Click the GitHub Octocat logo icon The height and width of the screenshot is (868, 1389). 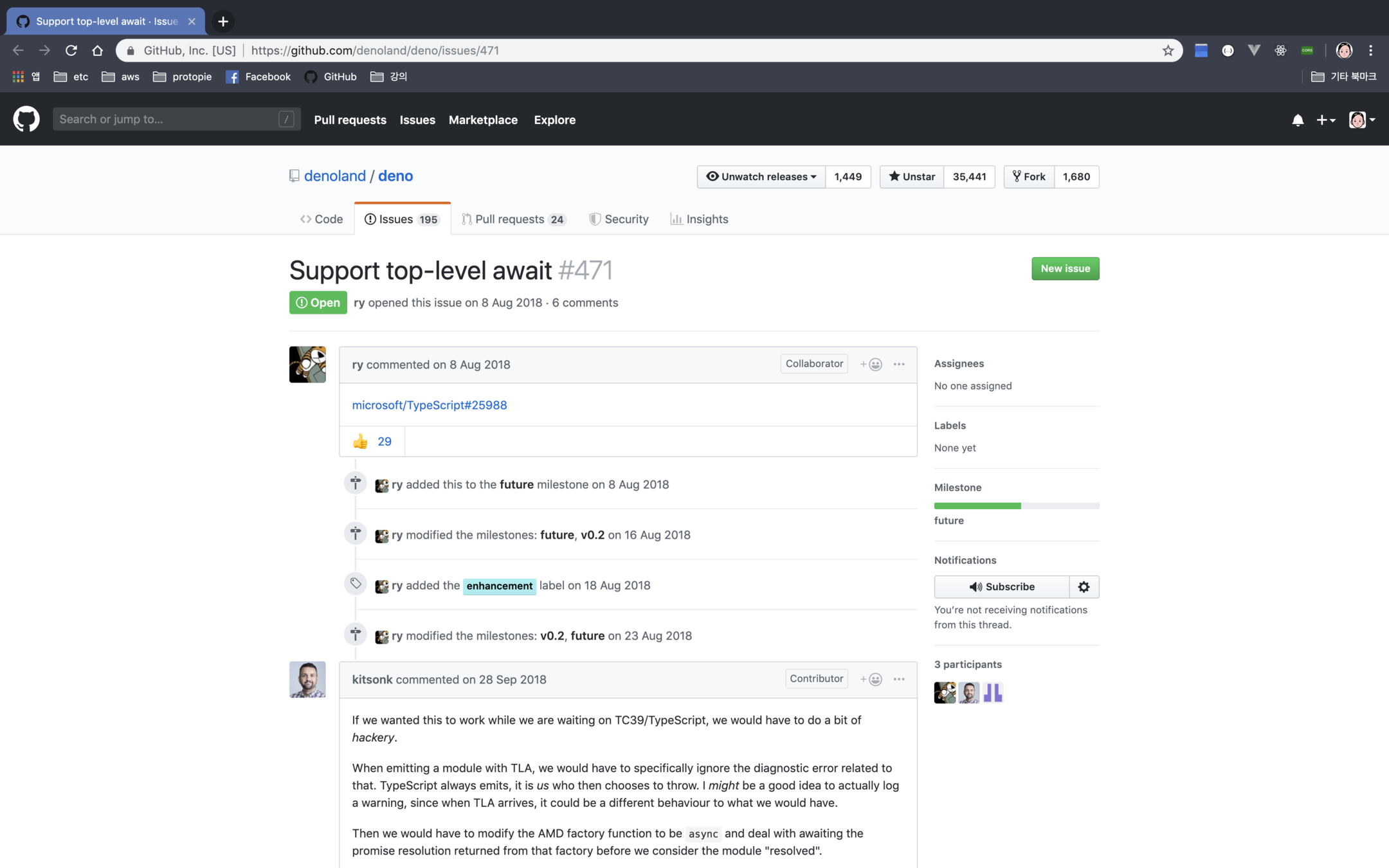pos(26,120)
